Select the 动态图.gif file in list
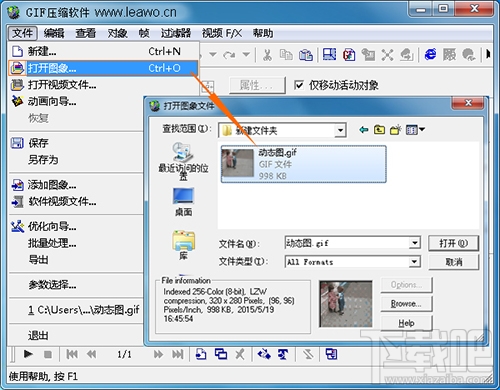This screenshot has width=500, height=390. [x=304, y=164]
